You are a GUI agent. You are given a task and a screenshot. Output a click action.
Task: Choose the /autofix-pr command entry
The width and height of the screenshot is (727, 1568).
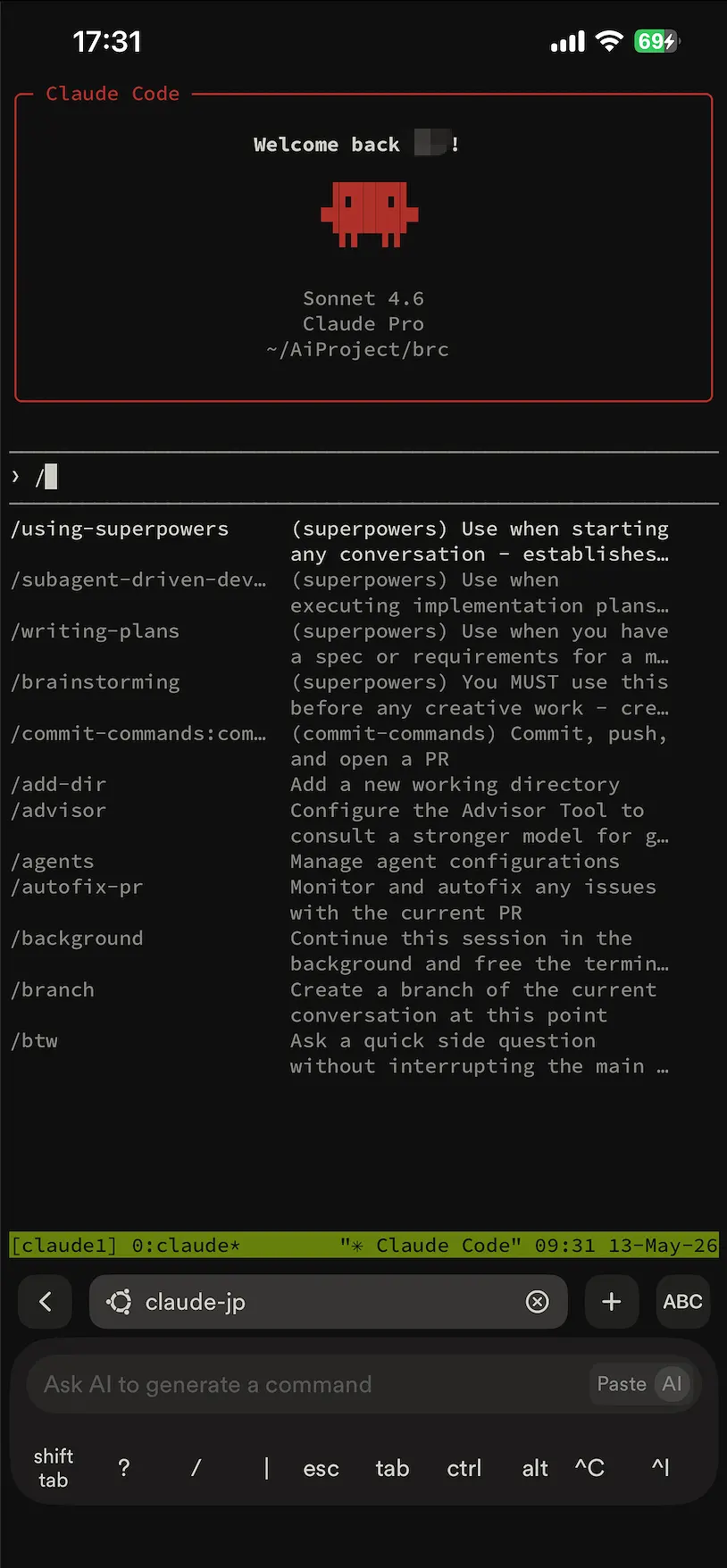point(77,887)
